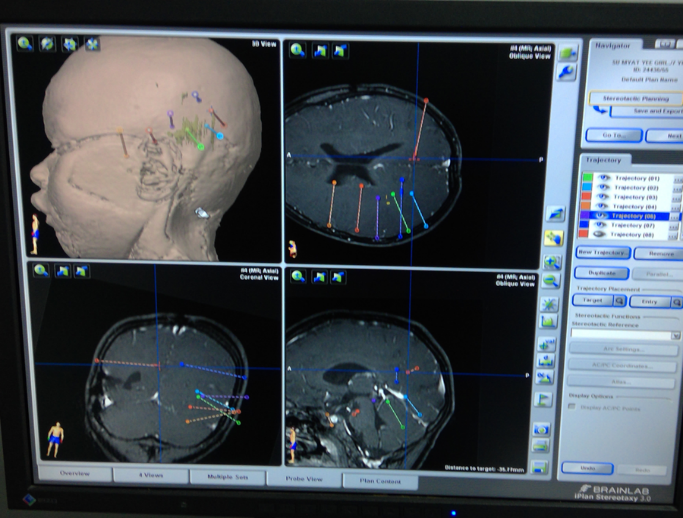Open properties button beside Trajectory (02)
683x518 pixels.
675,188
